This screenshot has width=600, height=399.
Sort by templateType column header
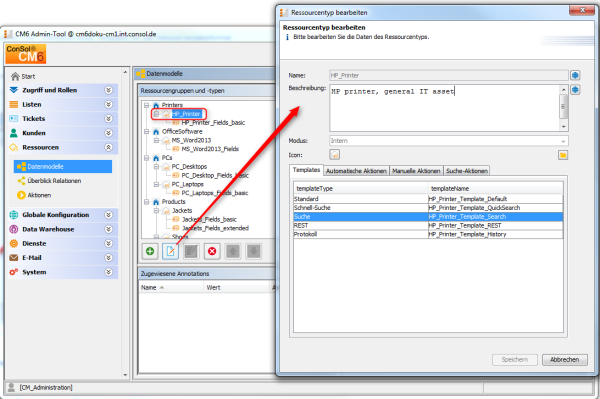pos(360,188)
